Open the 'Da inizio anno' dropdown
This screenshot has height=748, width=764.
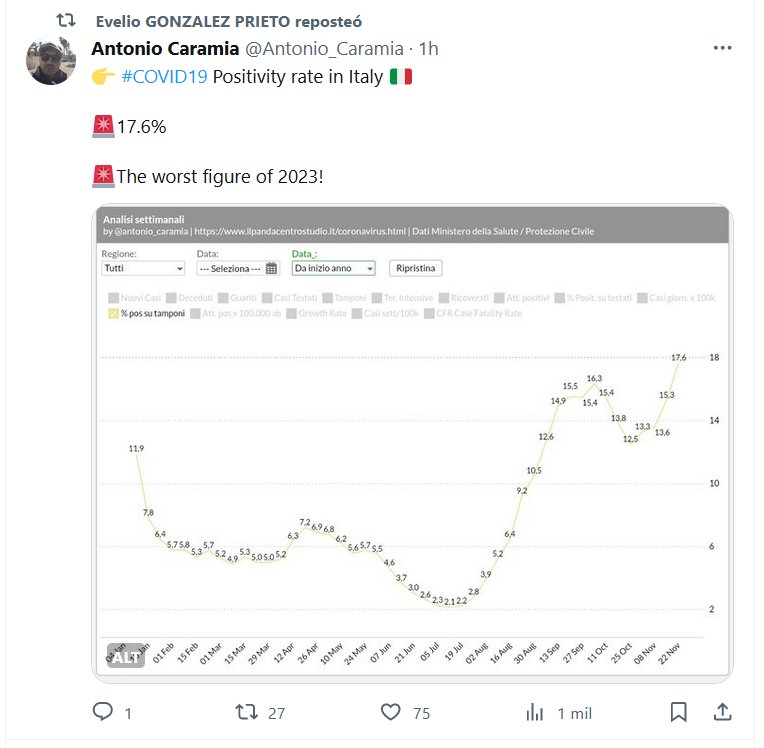tap(333, 268)
